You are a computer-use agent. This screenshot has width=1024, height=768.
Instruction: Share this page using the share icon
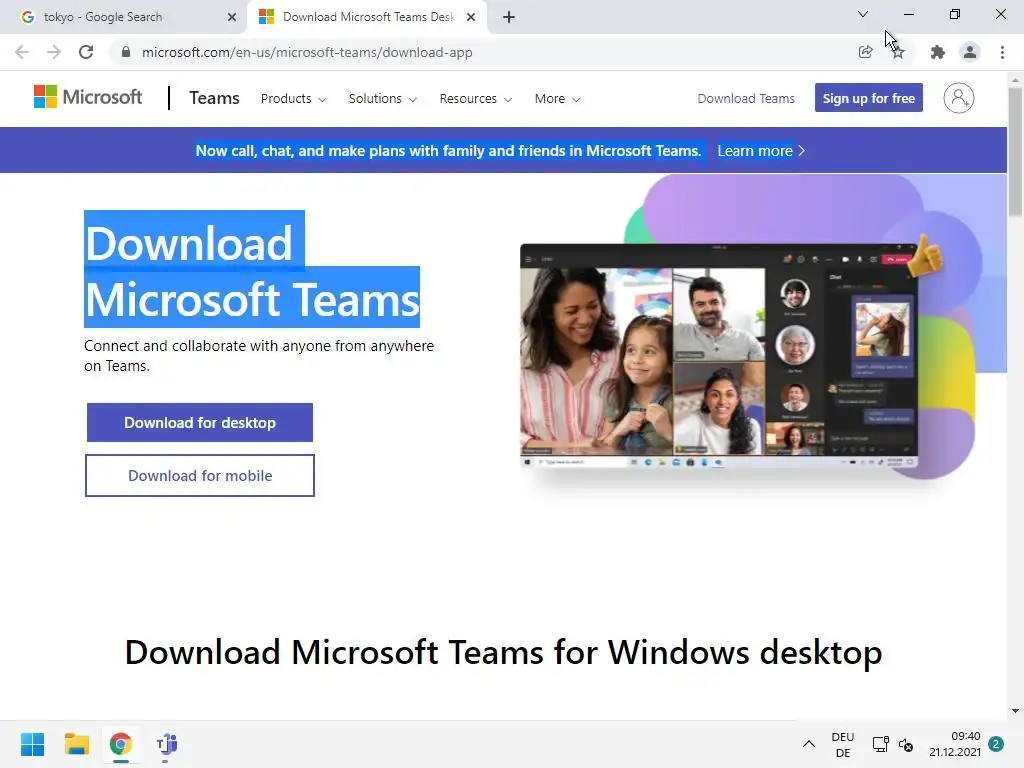(865, 52)
